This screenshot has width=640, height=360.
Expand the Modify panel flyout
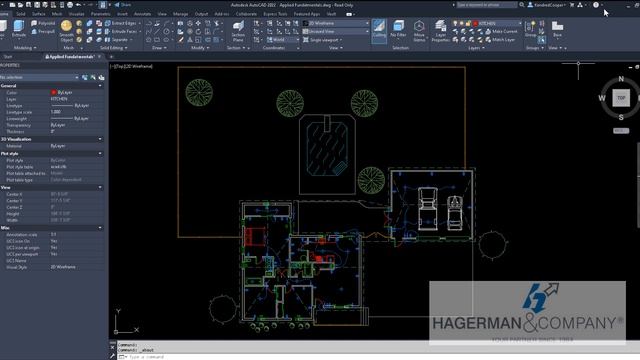point(200,48)
